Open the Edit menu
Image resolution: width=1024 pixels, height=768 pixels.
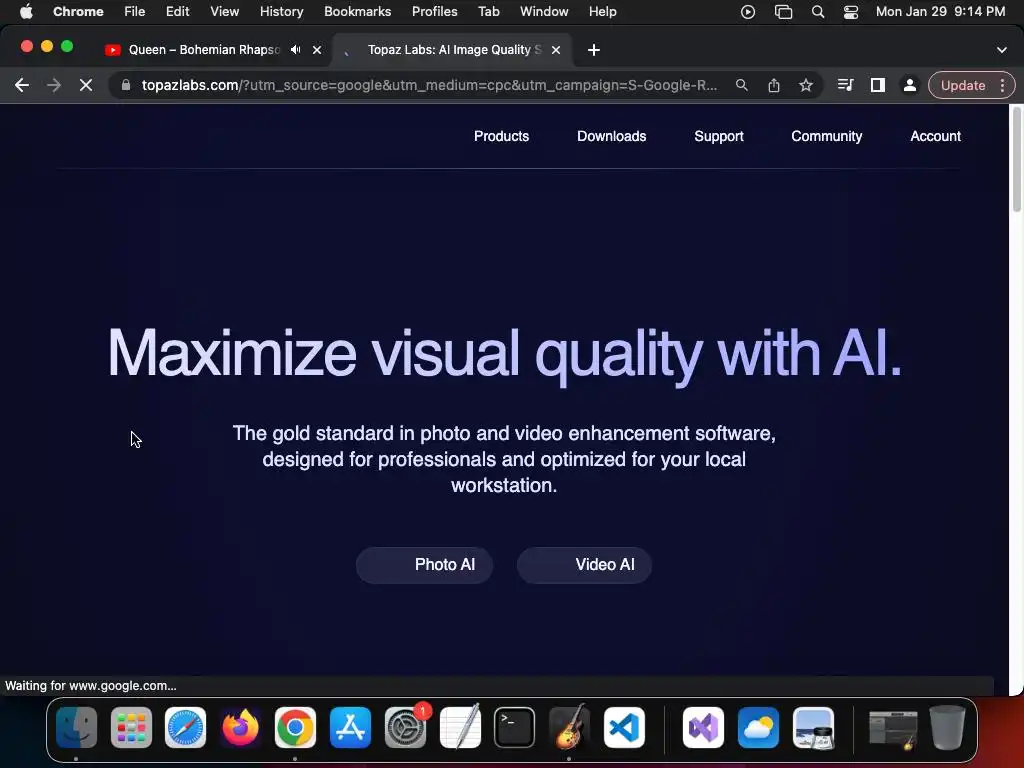(x=178, y=11)
